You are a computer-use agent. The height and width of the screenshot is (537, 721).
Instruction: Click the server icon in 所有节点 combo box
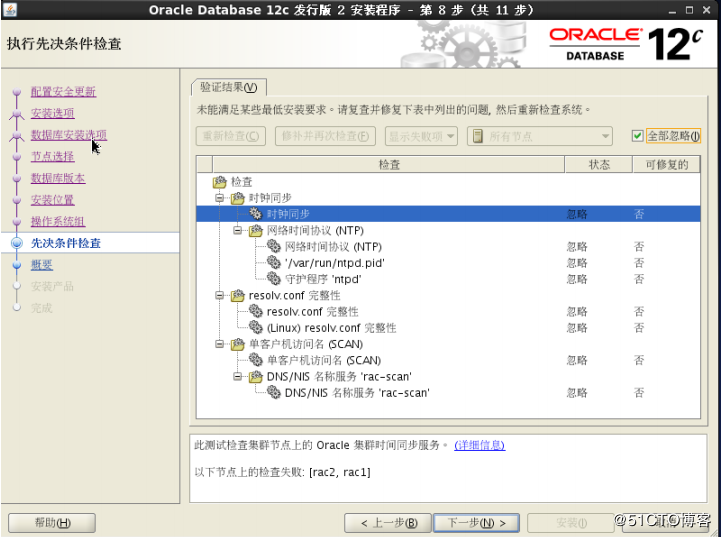[x=478, y=136]
